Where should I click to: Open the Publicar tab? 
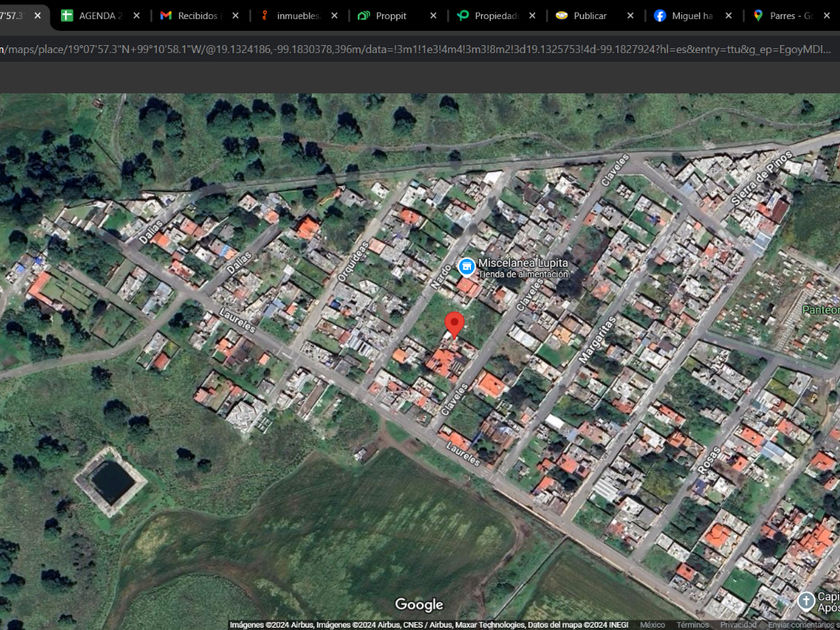coord(589,16)
